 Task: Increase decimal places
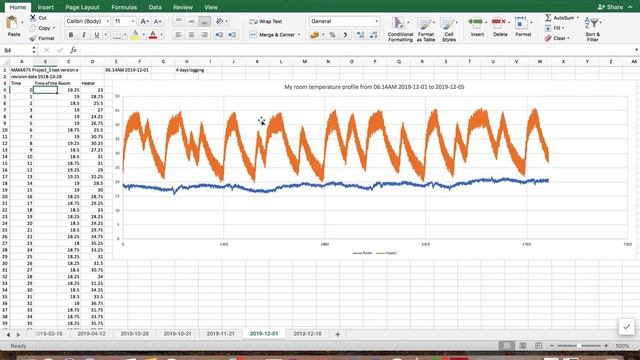[x=360, y=35]
